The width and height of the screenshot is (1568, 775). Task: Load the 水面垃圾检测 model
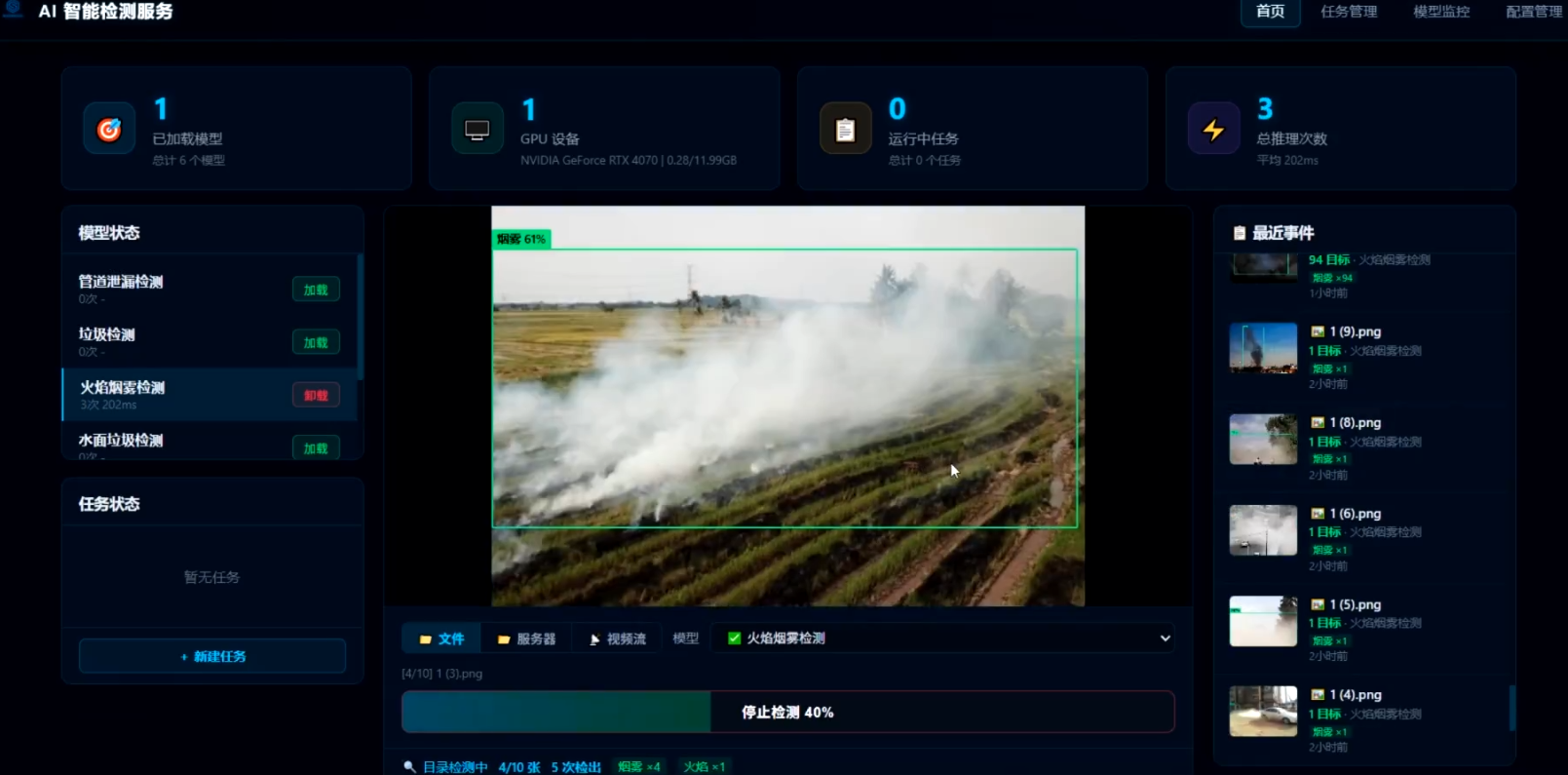(316, 447)
